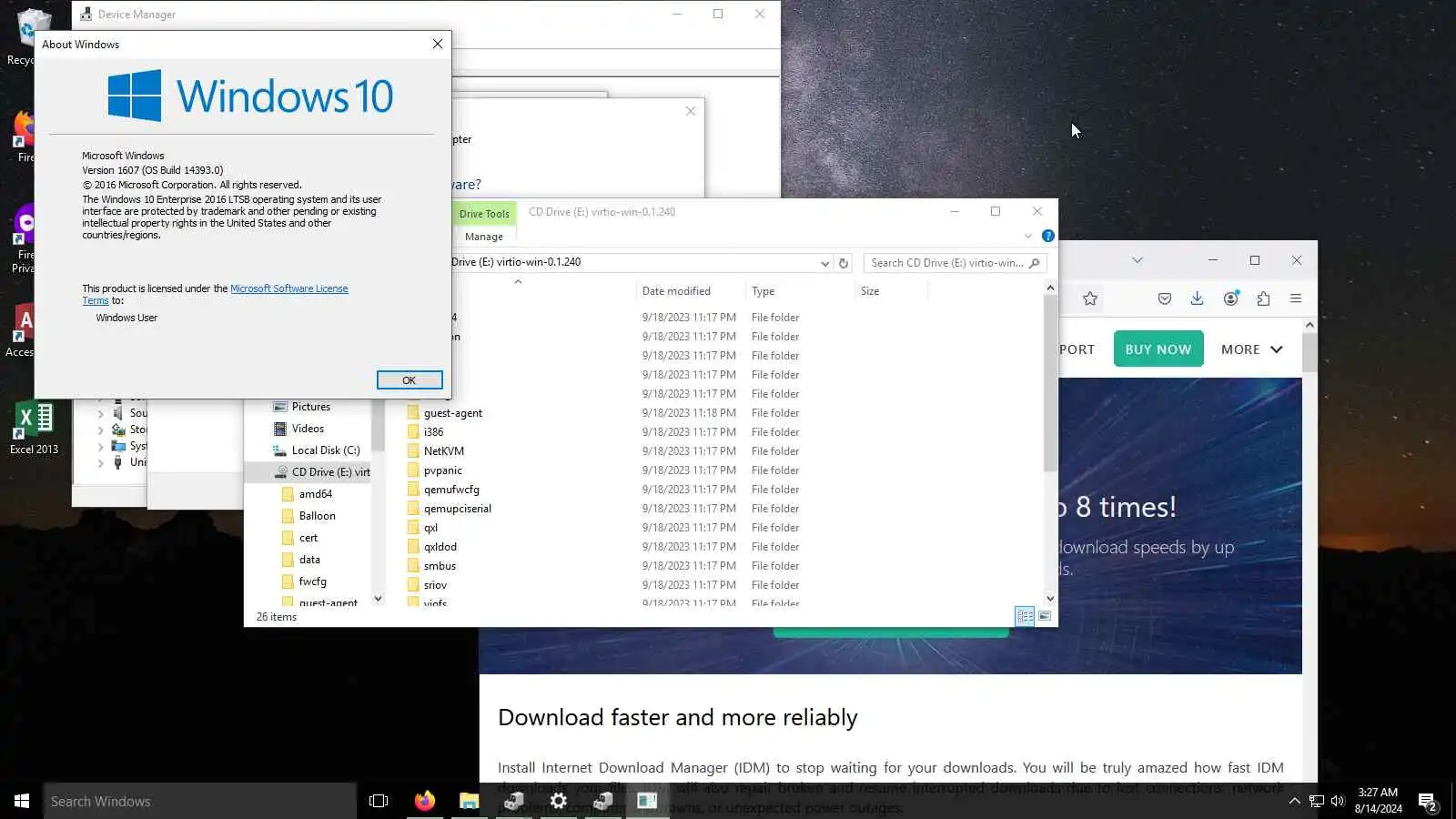Click the Firefox page scrollbar up arrow
Screen dimensions: 1456x819
click(1309, 325)
